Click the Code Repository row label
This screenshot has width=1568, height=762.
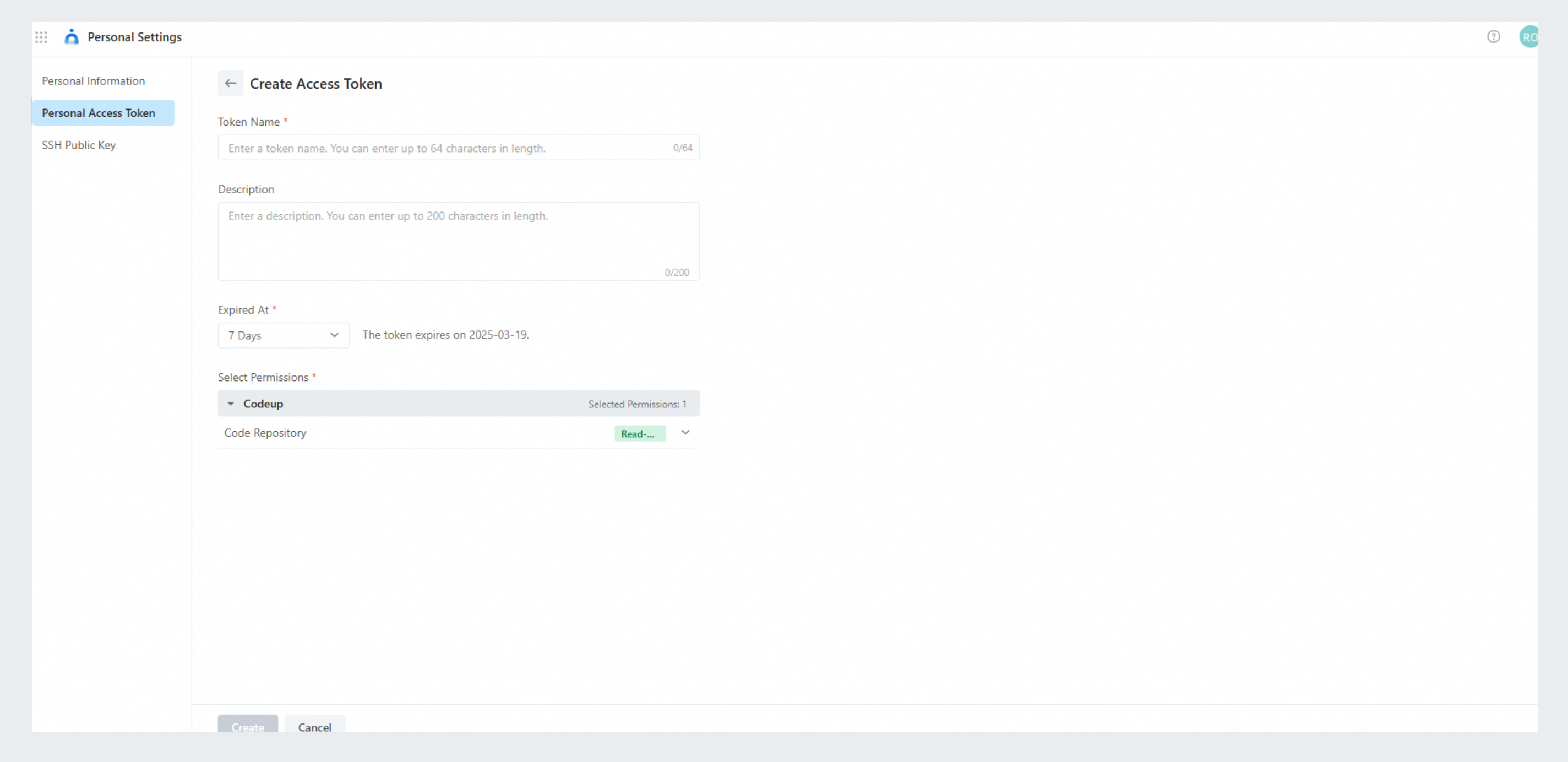[x=265, y=433]
